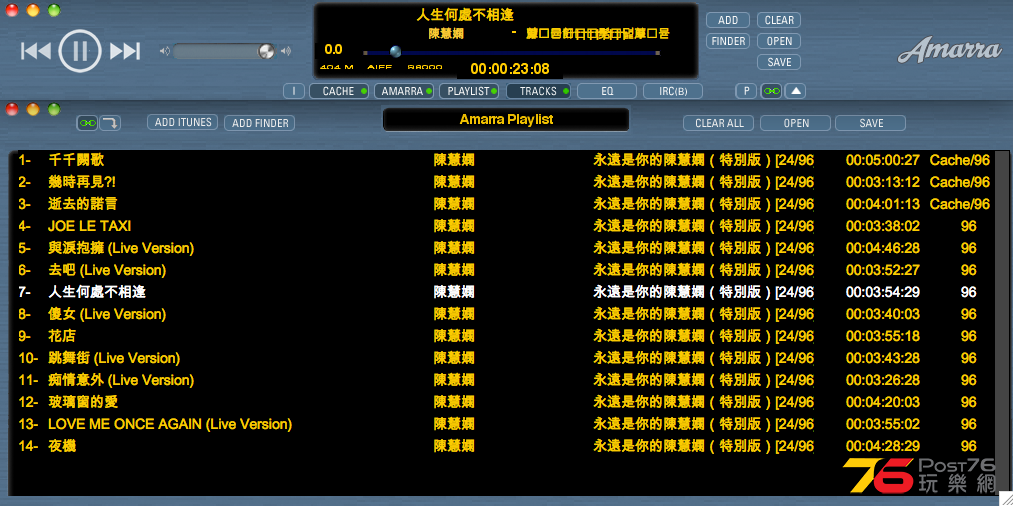Toggle the green link icon in player window

tap(771, 91)
